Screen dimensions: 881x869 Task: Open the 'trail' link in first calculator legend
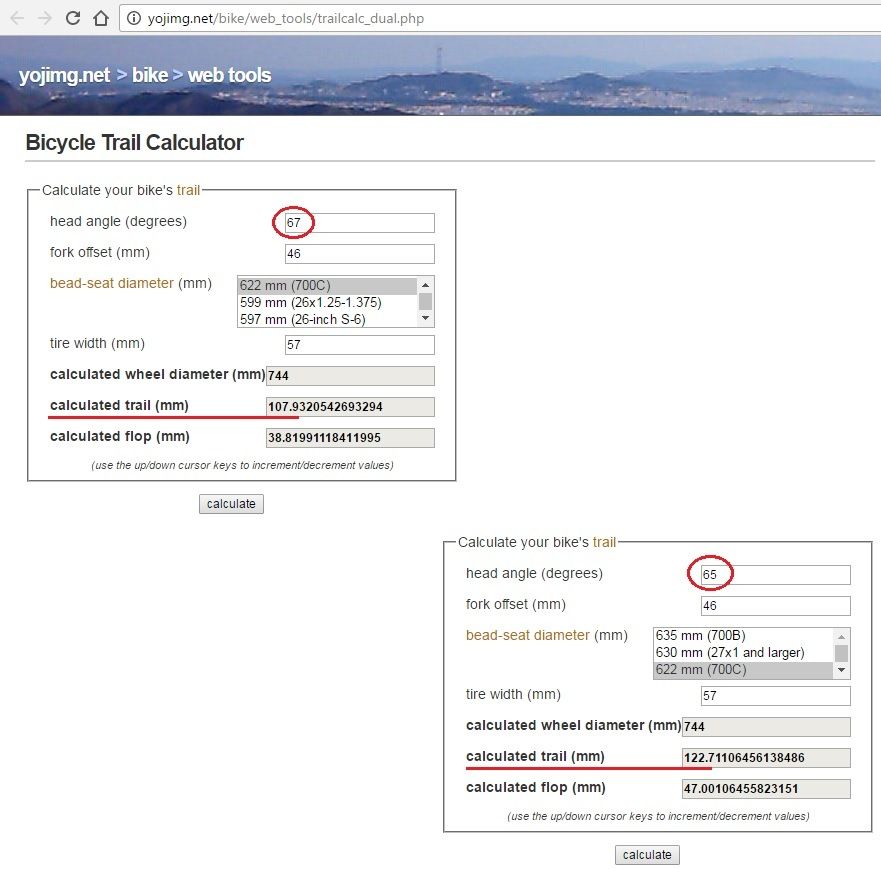coord(188,190)
